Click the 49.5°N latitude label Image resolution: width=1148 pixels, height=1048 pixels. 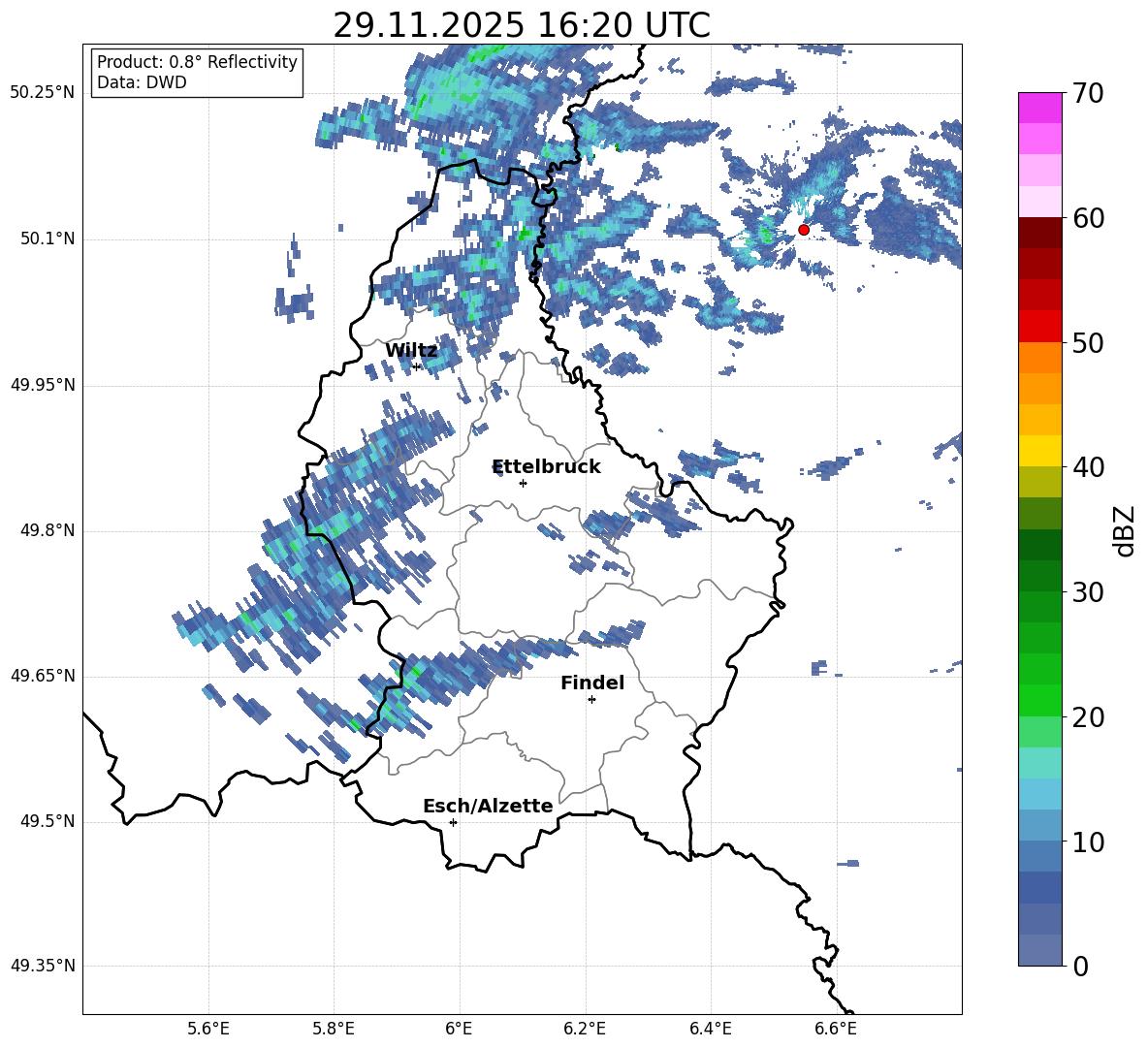pyautogui.click(x=48, y=821)
